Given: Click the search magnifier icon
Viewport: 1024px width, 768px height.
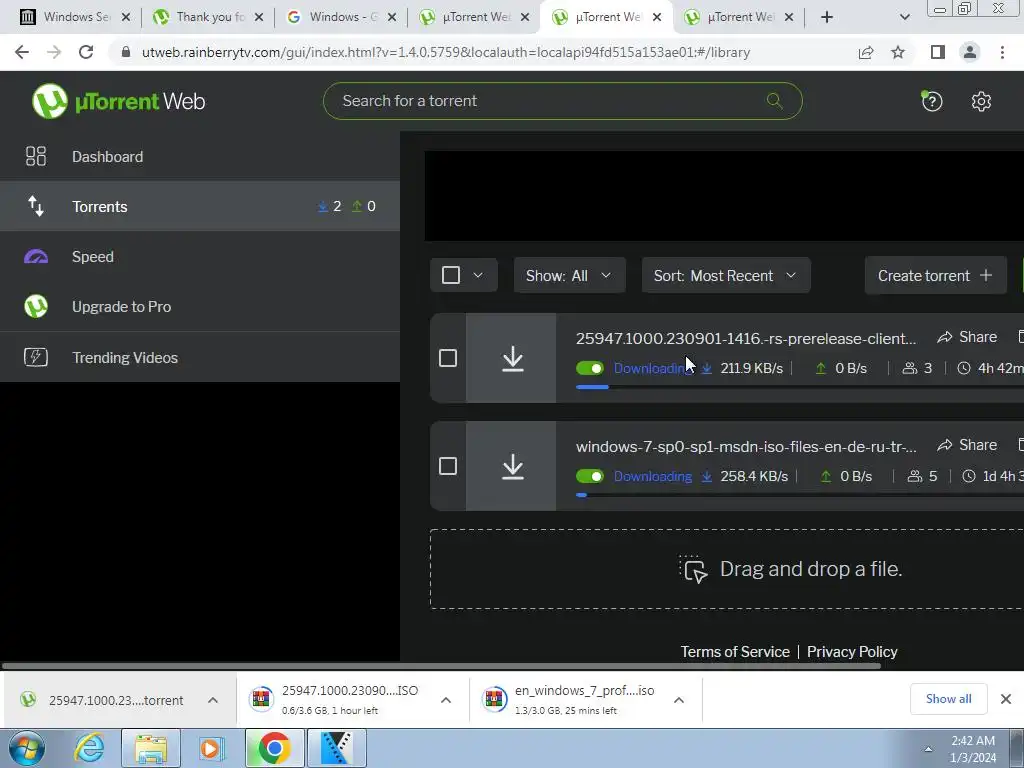Looking at the screenshot, I should point(775,101).
